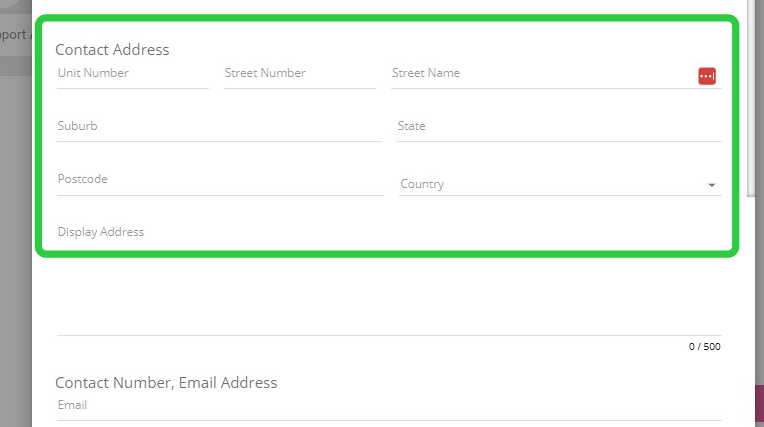Click the dialog's vertical scrollbar thumb

coord(752,100)
